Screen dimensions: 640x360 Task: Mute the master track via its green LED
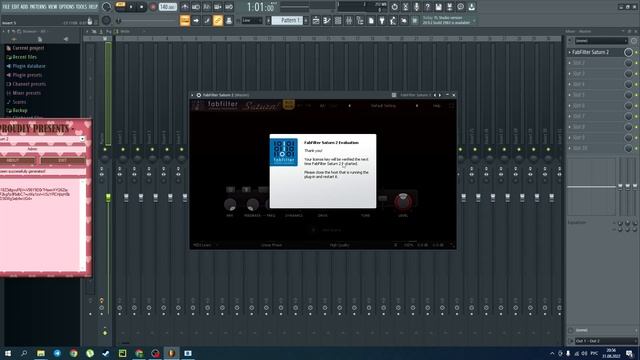(105, 150)
